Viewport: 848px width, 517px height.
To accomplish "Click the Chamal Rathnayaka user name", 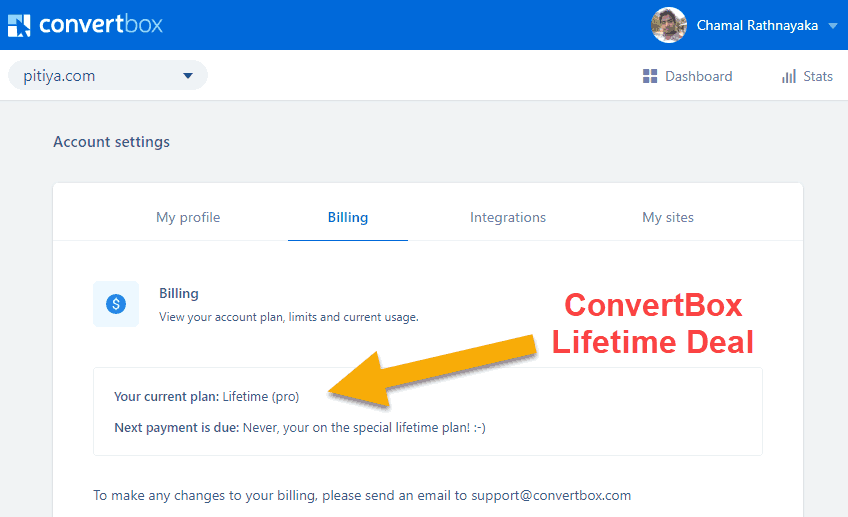I will (x=757, y=25).
